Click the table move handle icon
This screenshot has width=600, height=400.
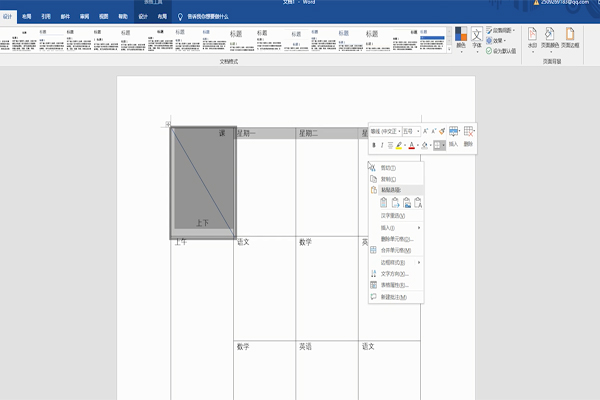pyautogui.click(x=168, y=124)
